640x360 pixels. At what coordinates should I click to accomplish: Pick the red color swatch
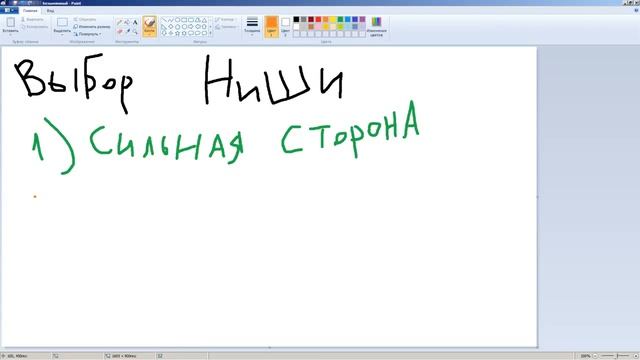coord(318,19)
